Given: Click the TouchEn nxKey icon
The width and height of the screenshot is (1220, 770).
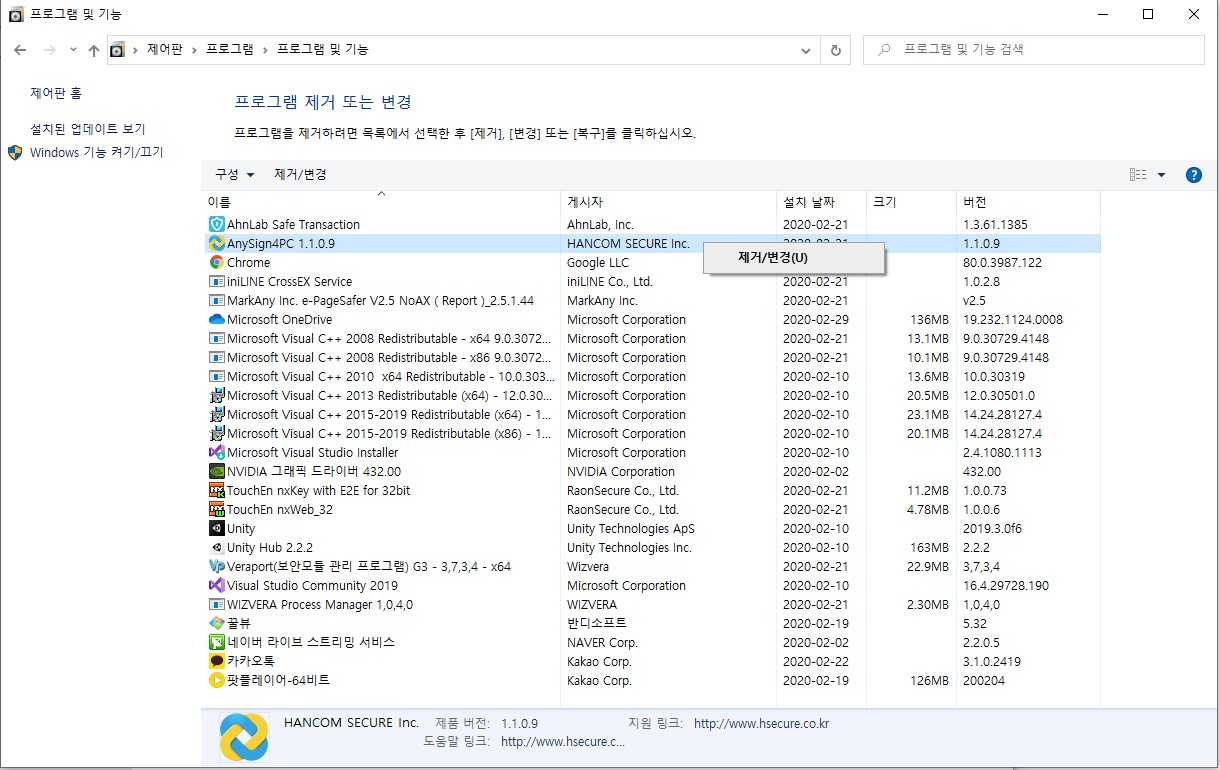Looking at the screenshot, I should (x=217, y=491).
